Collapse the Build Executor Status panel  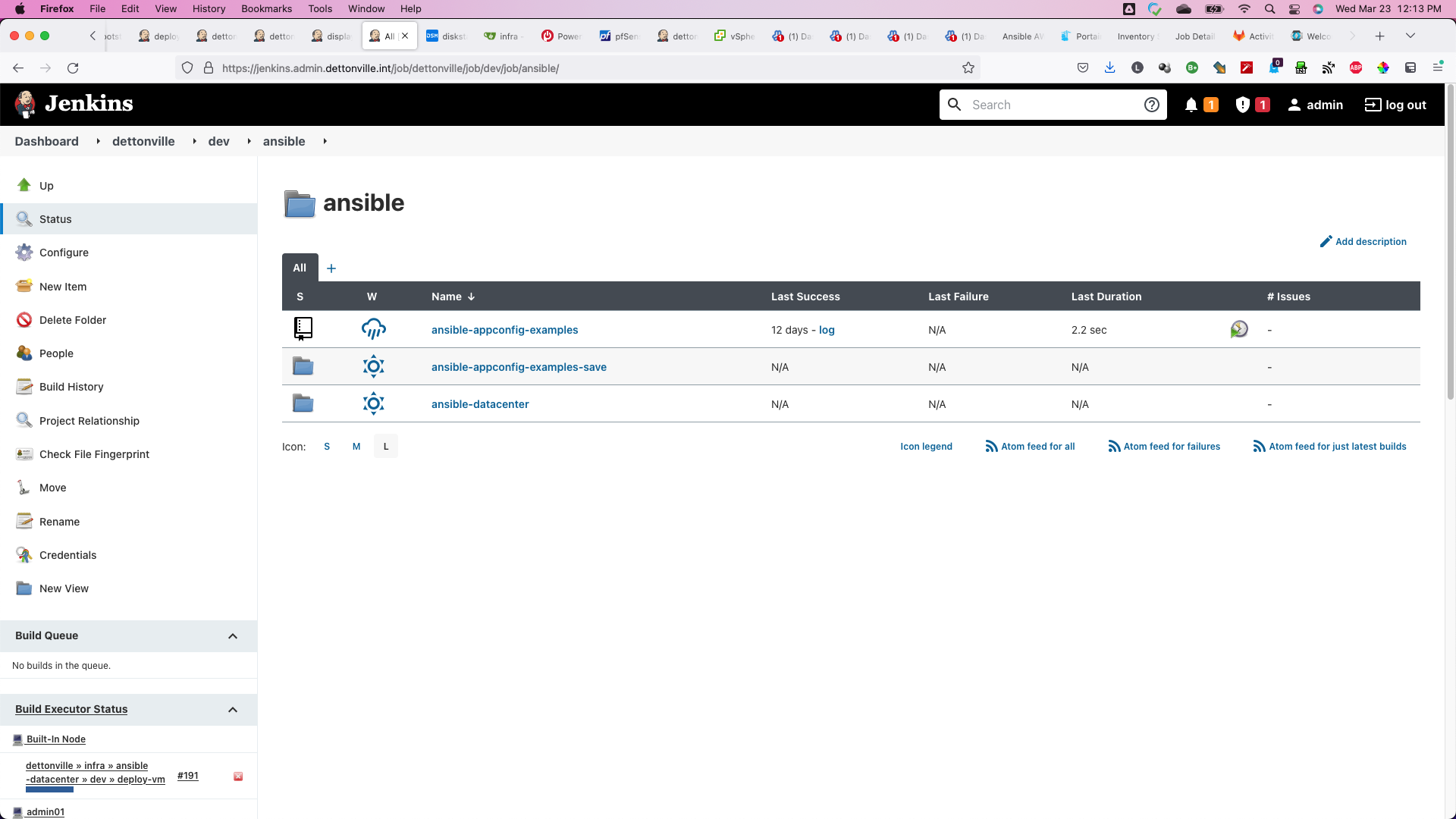click(233, 710)
